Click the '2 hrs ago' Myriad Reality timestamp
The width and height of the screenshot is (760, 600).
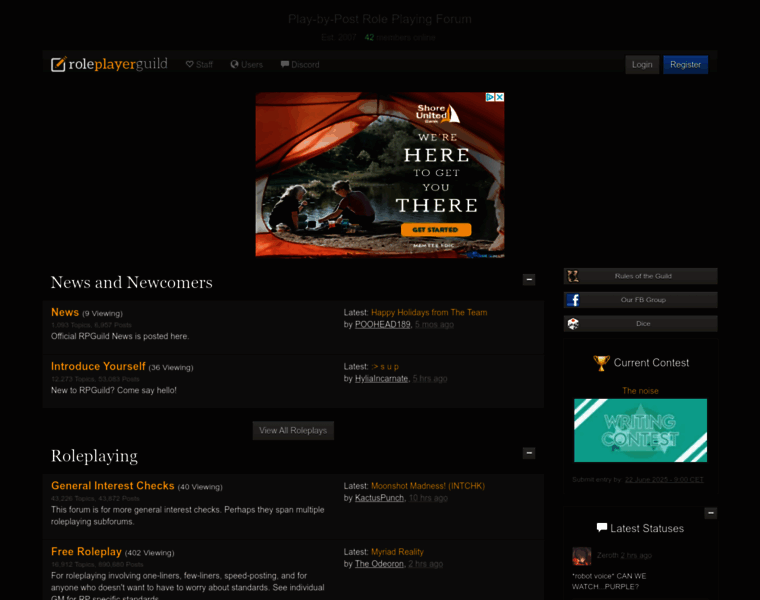tap(426, 564)
